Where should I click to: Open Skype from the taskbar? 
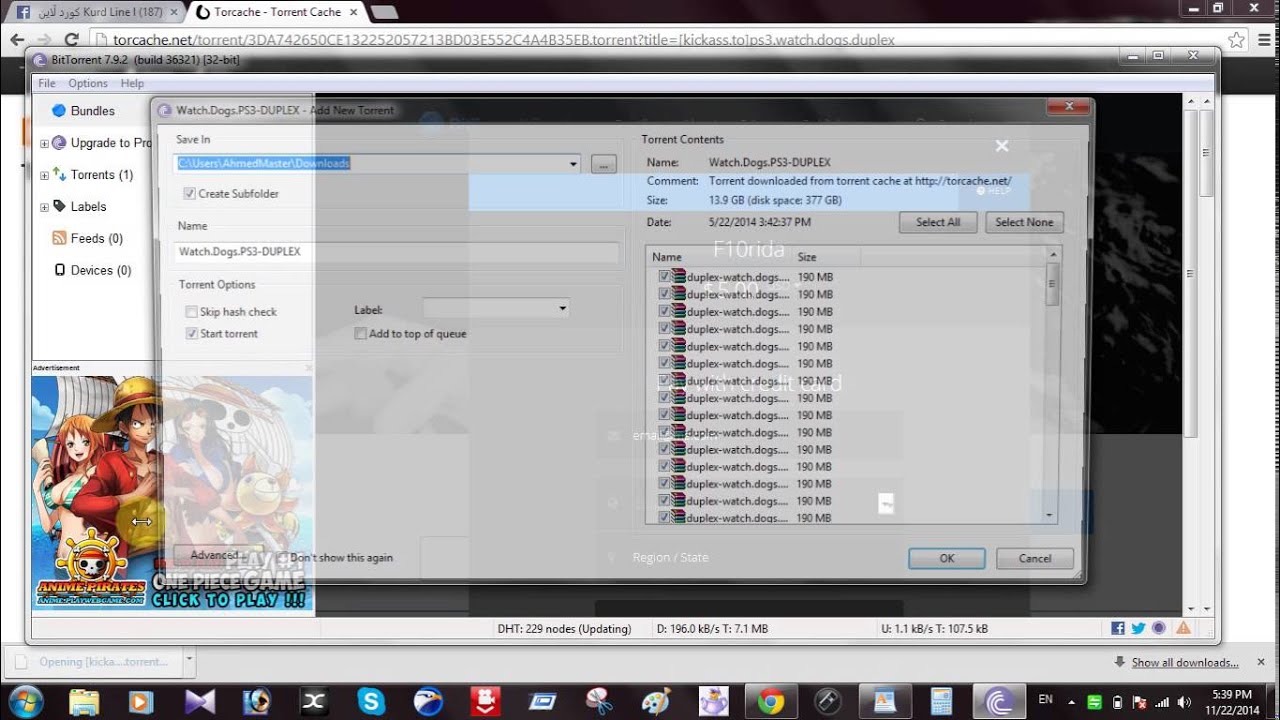tap(371, 701)
